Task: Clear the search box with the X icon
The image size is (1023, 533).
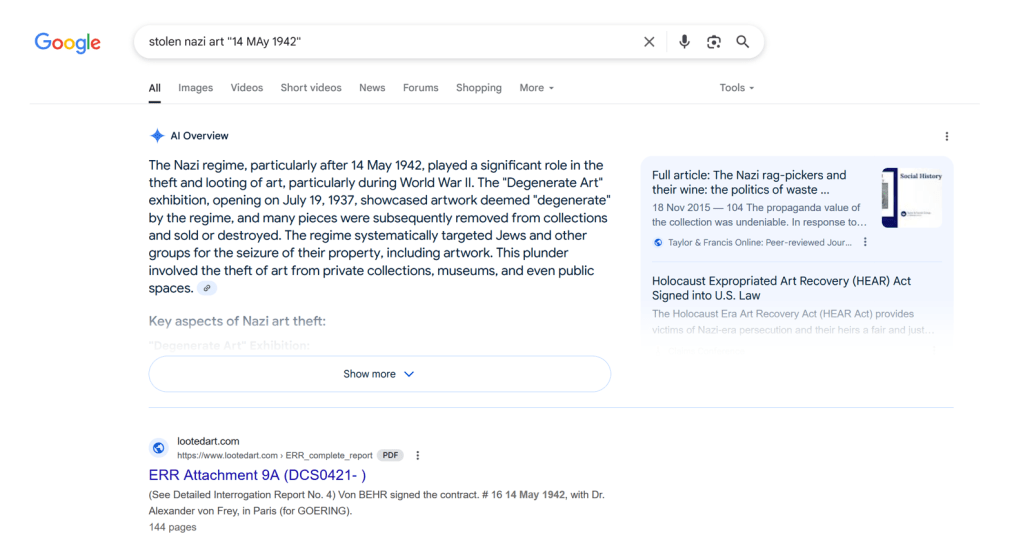Action: 649,42
